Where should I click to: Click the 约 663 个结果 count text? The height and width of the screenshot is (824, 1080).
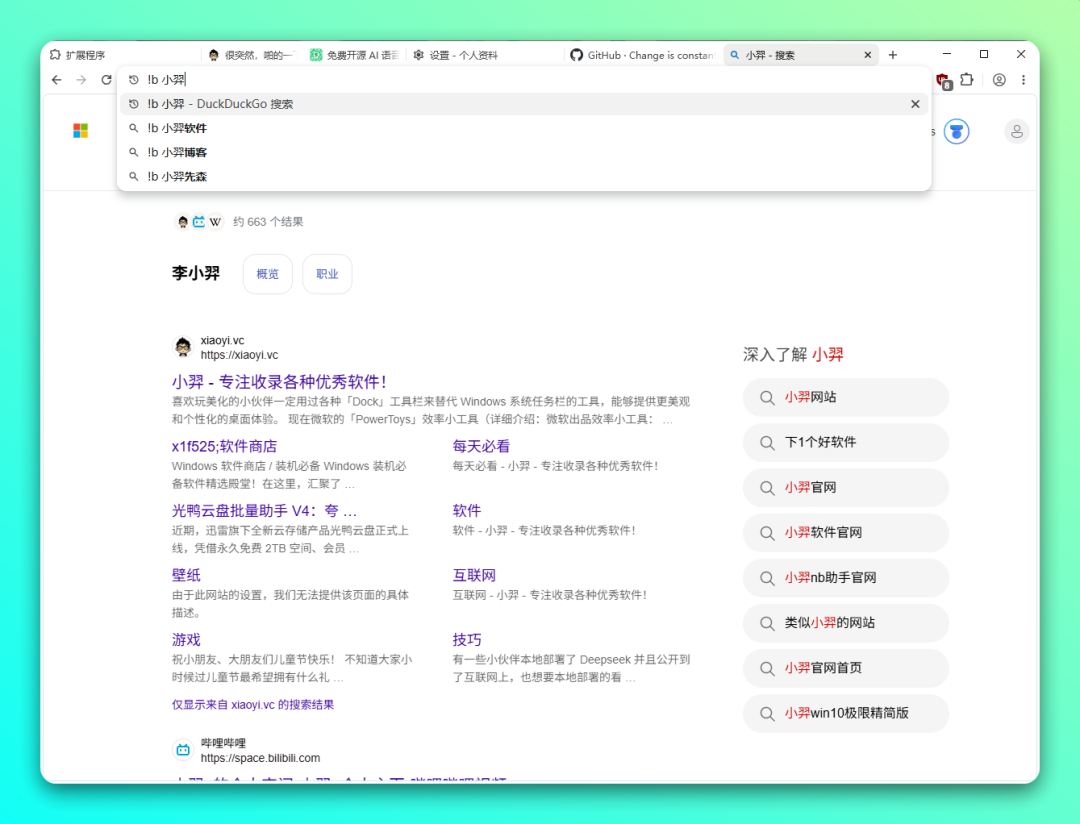268,222
